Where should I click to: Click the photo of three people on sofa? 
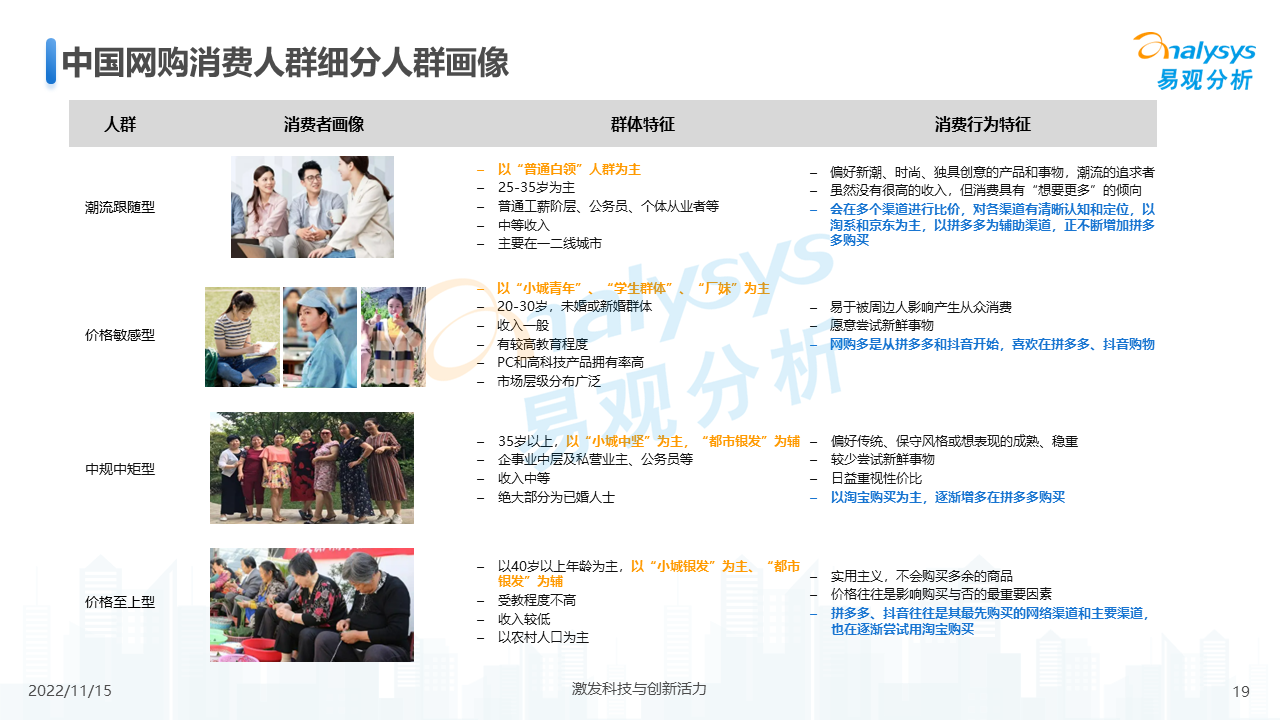pos(312,207)
